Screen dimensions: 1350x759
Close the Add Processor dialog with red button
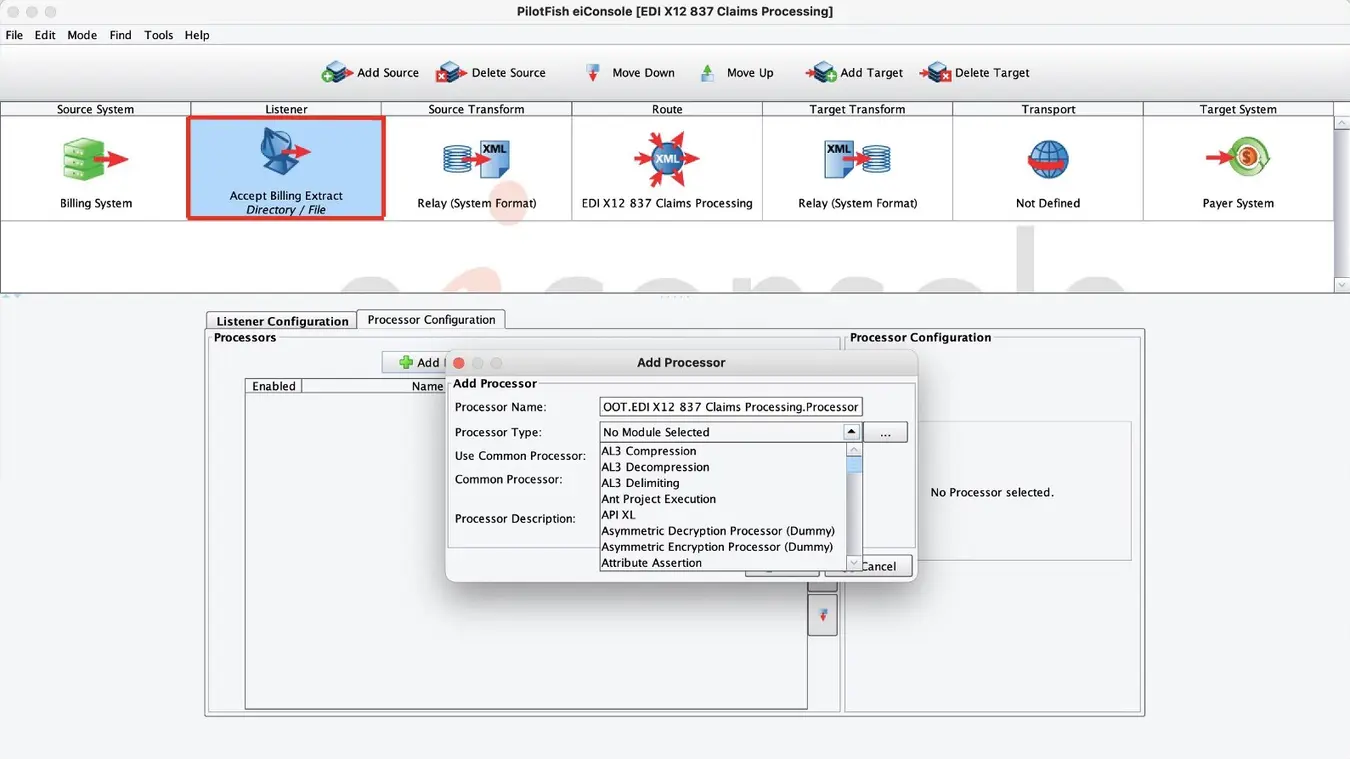point(459,363)
